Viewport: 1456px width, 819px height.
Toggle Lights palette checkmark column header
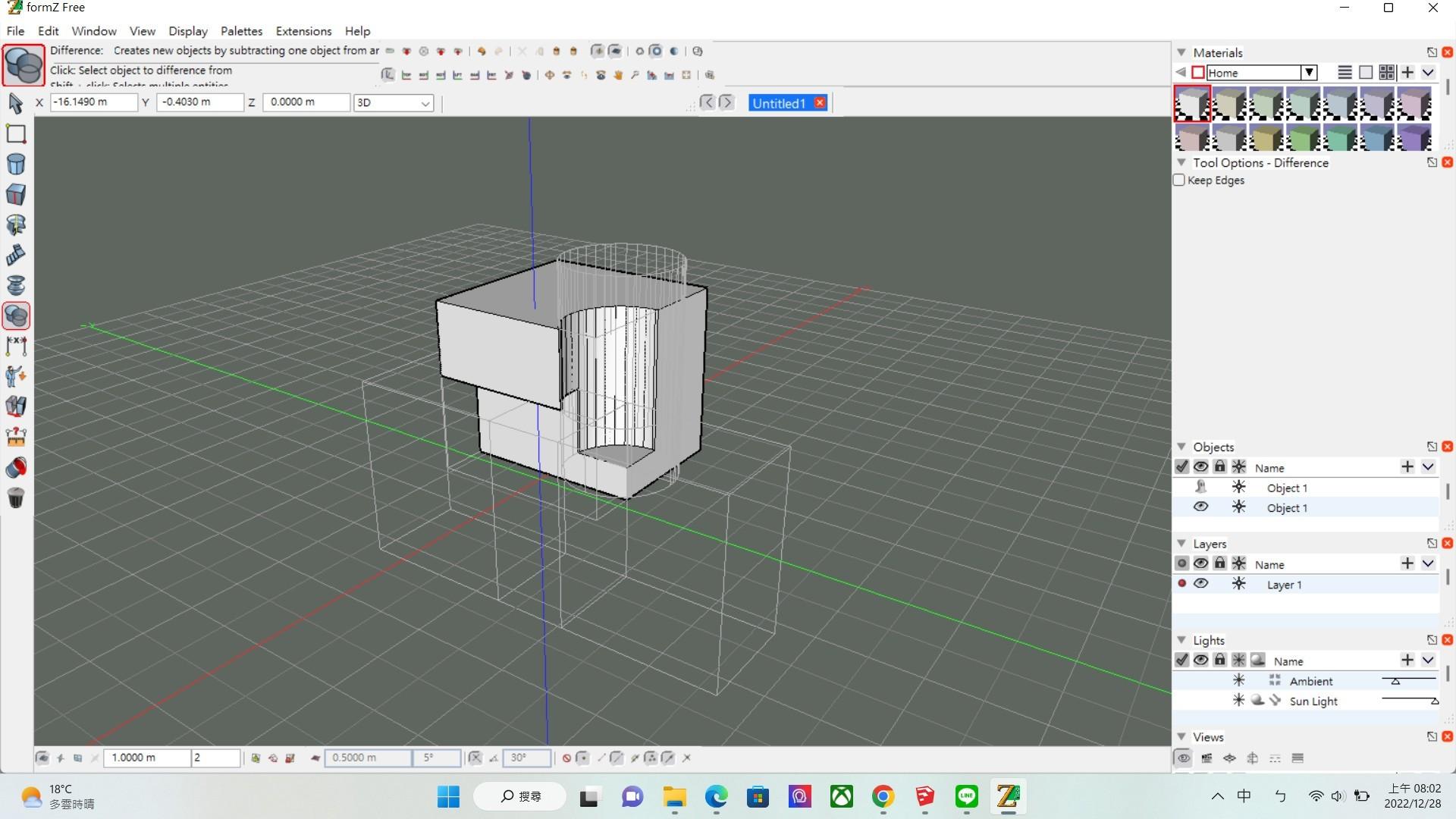point(1181,660)
